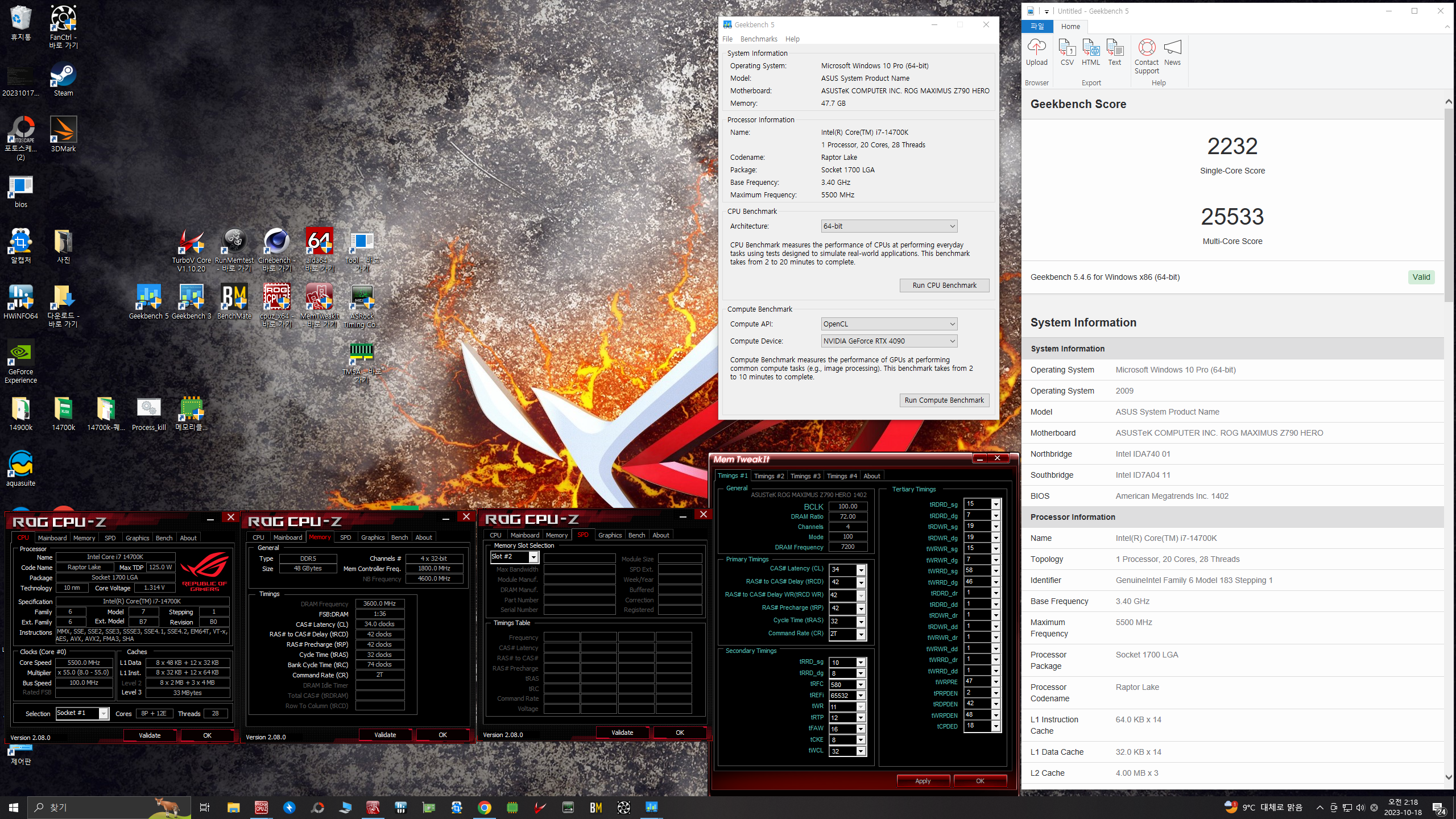This screenshot has width=1456, height=819.
Task: Open the Steam desktop shortcut
Action: click(63, 79)
